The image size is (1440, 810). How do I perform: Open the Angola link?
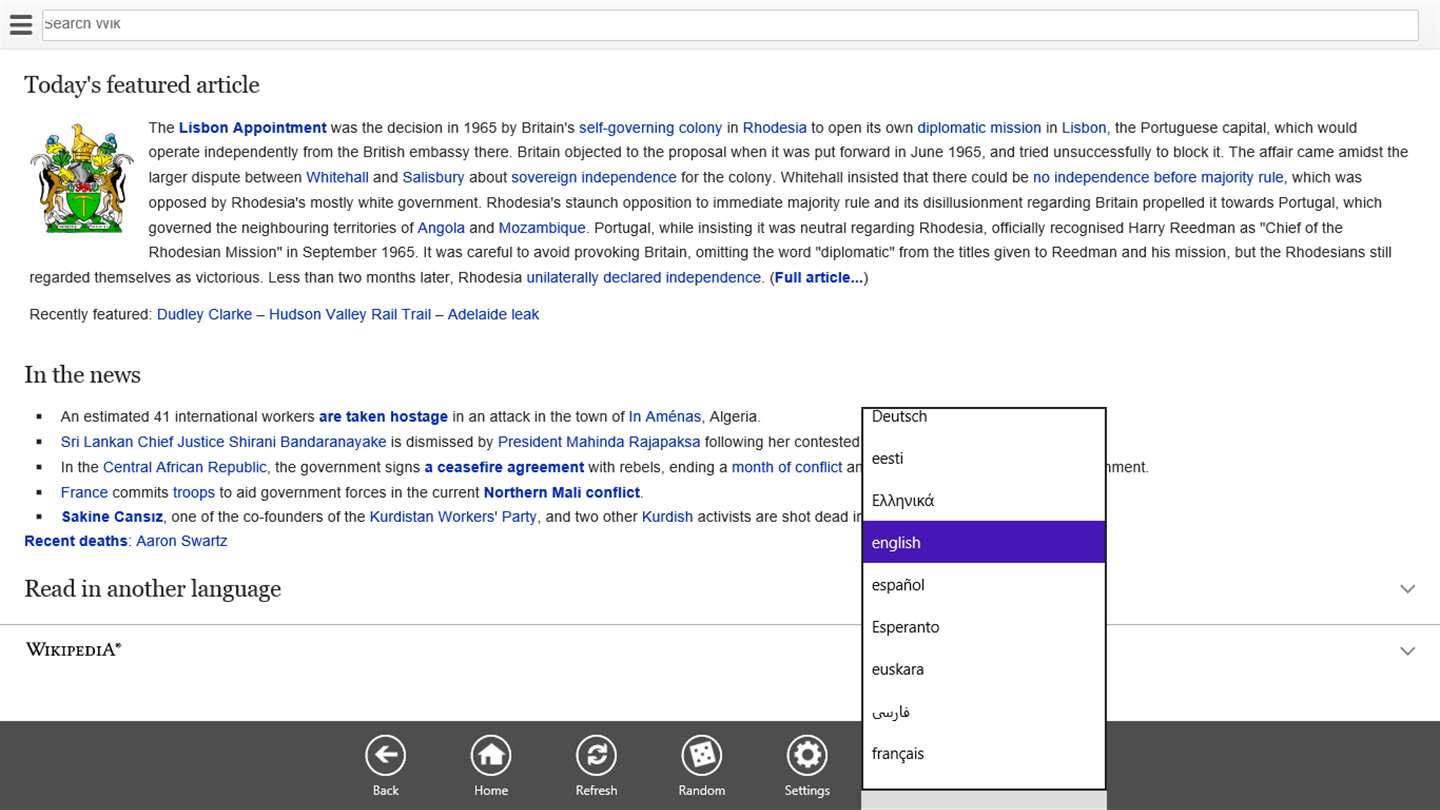pyautogui.click(x=441, y=228)
